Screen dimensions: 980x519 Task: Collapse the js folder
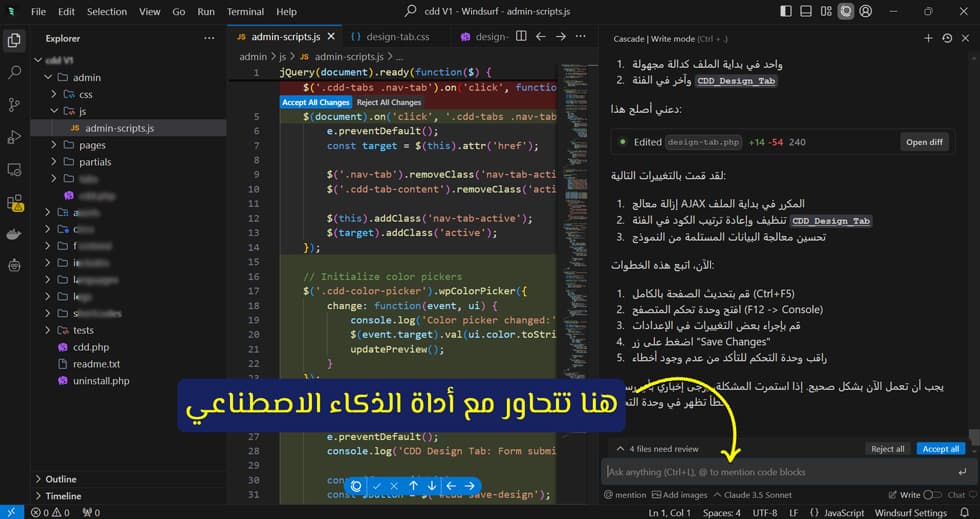click(x=54, y=111)
